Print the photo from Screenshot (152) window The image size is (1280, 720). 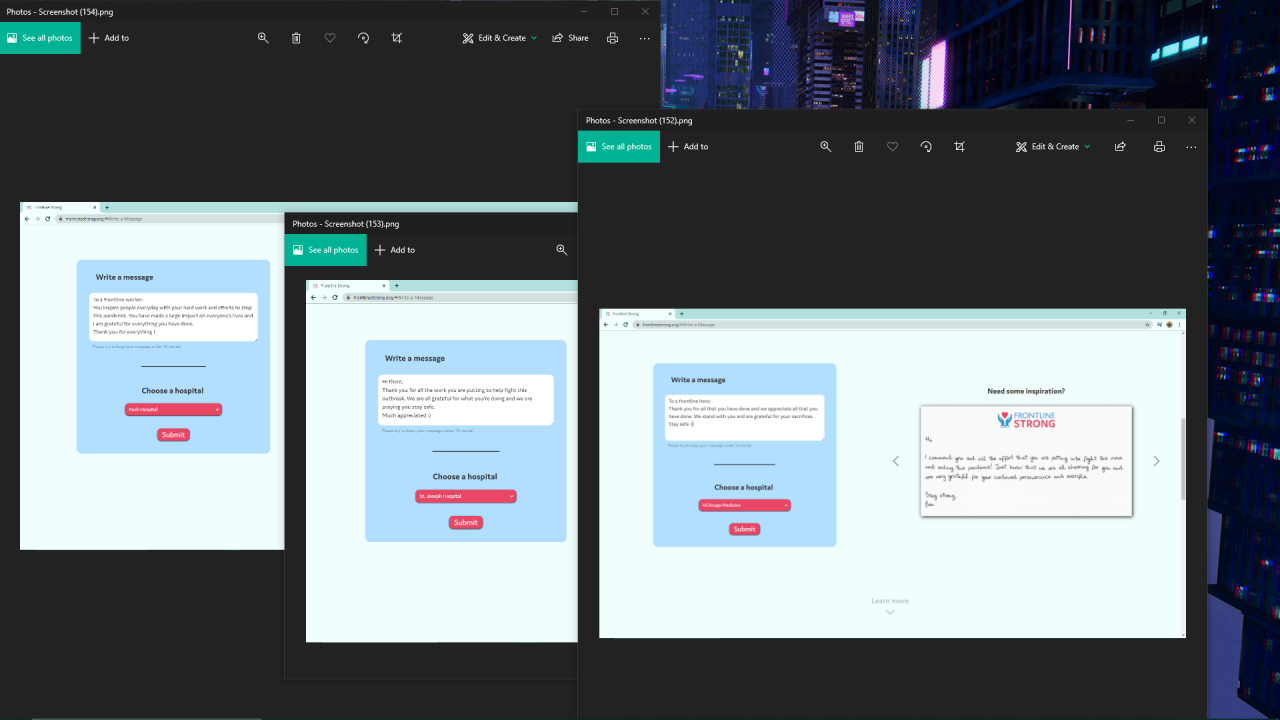pos(1159,147)
